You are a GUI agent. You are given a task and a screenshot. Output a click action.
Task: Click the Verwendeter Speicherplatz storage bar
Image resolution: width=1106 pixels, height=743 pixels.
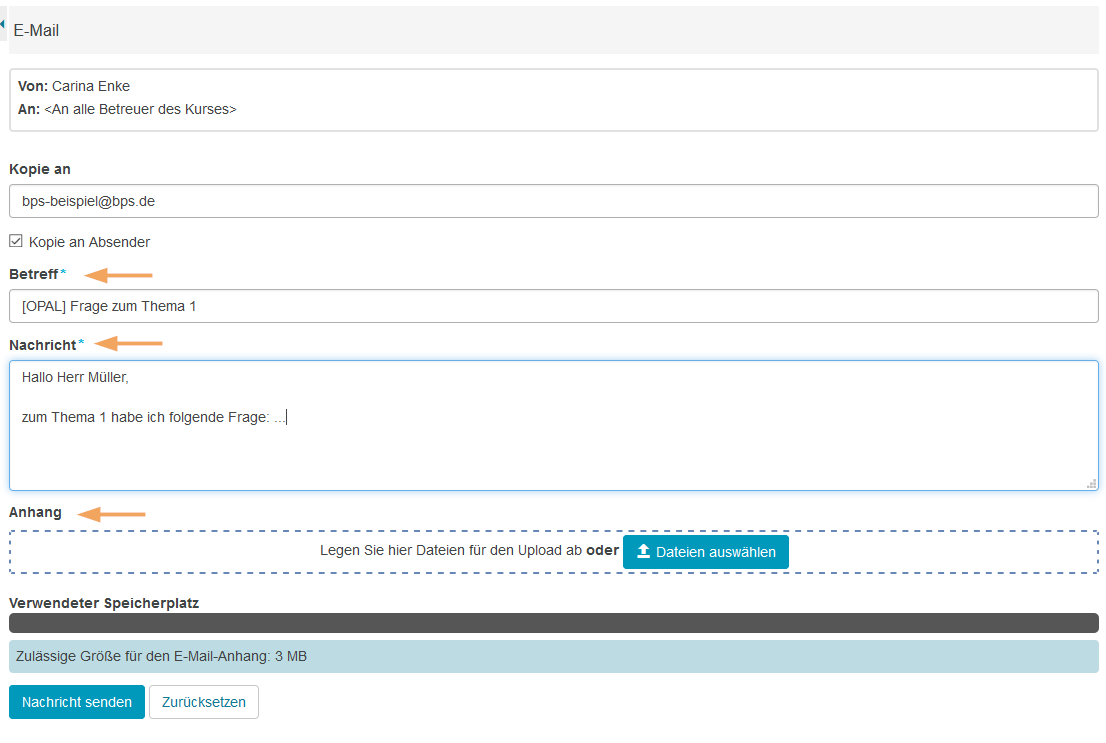click(553, 623)
